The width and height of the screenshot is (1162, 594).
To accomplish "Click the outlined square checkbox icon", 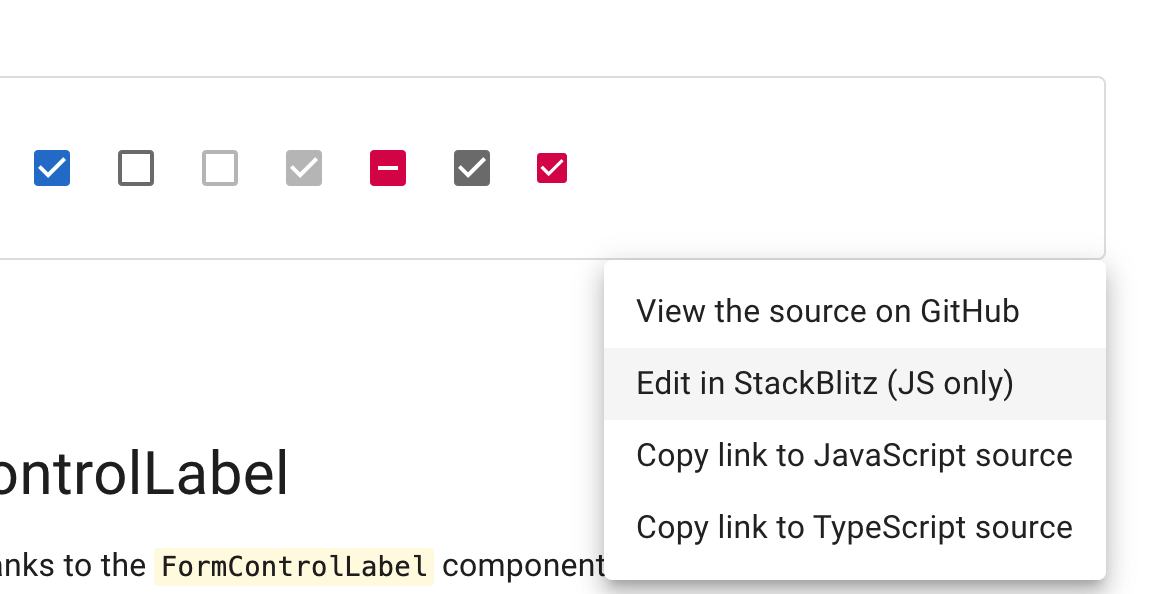I will (136, 168).
